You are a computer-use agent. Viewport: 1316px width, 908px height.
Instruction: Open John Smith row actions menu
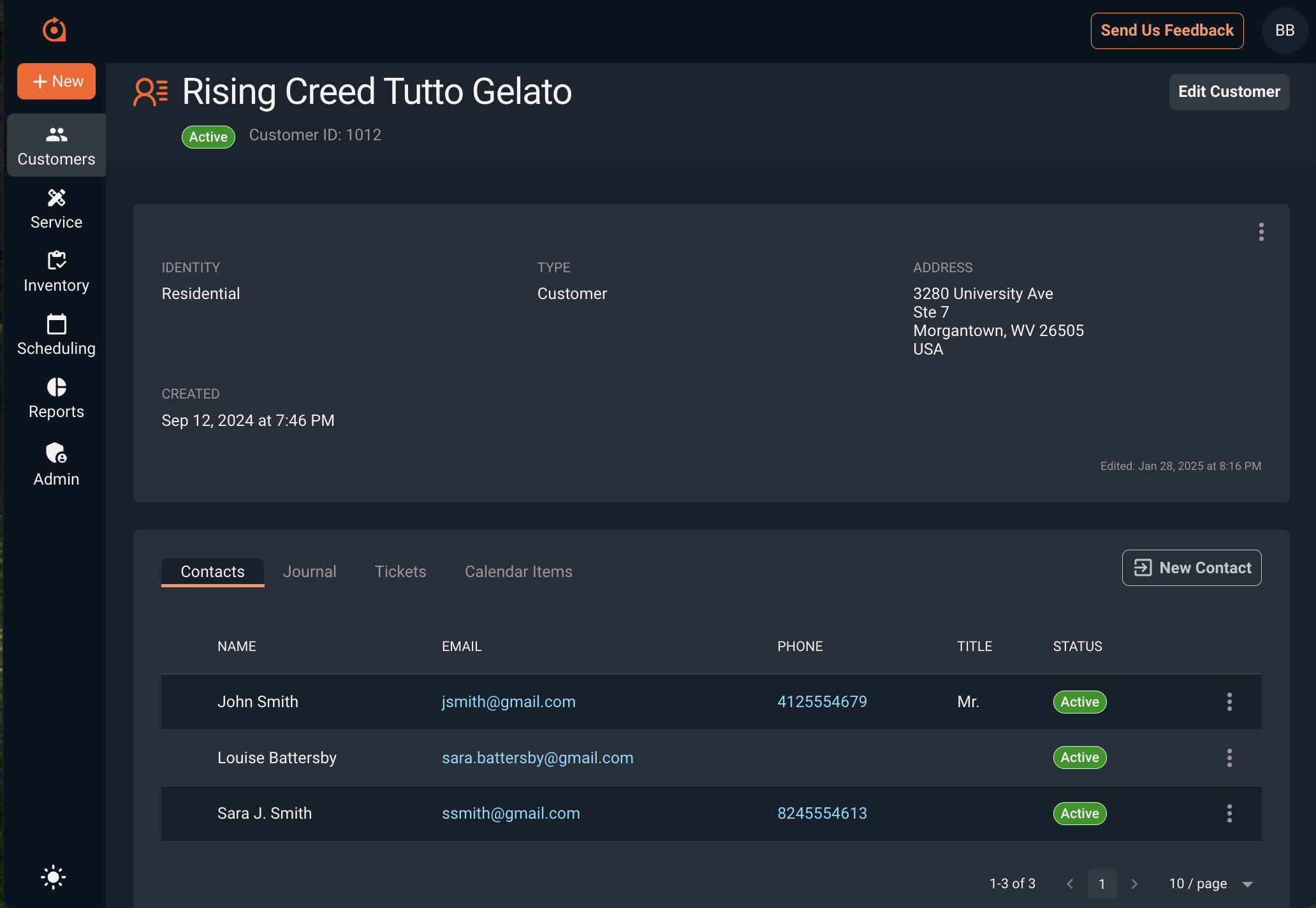[x=1229, y=702]
